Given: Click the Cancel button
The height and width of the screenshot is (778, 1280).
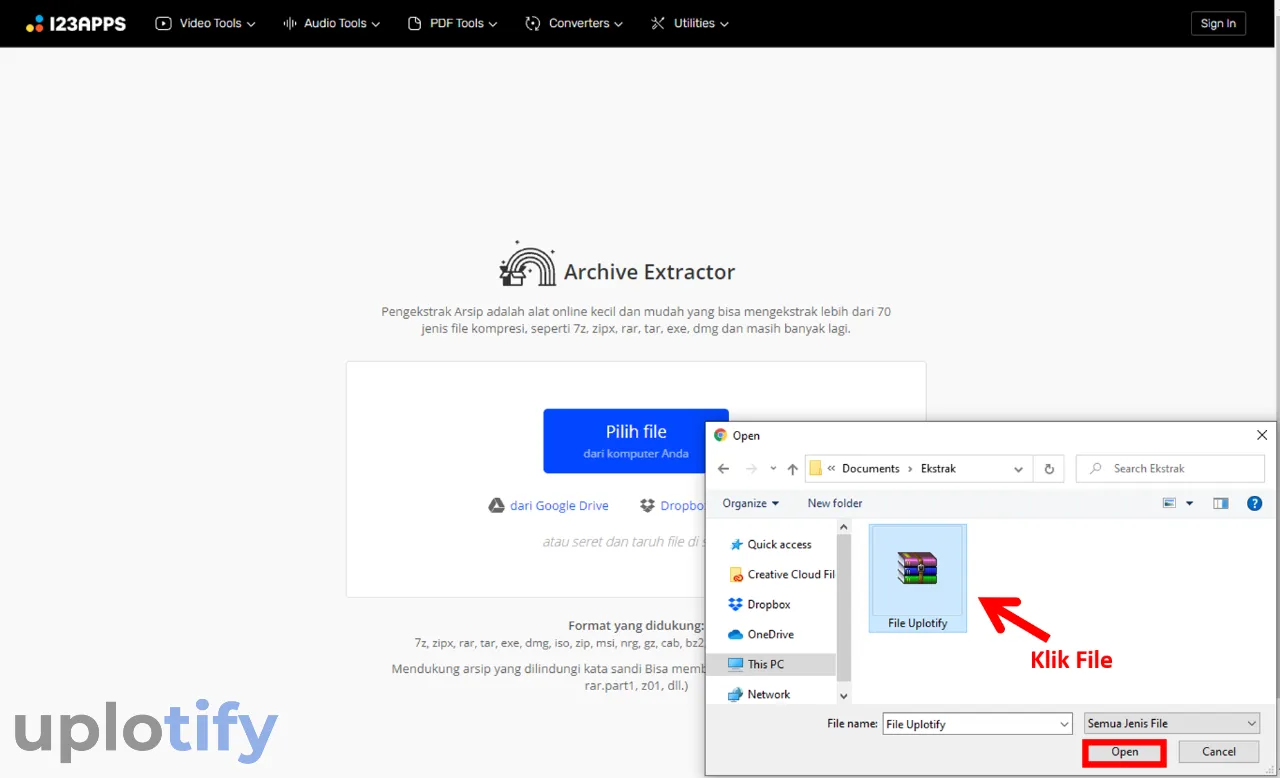Looking at the screenshot, I should [1218, 752].
